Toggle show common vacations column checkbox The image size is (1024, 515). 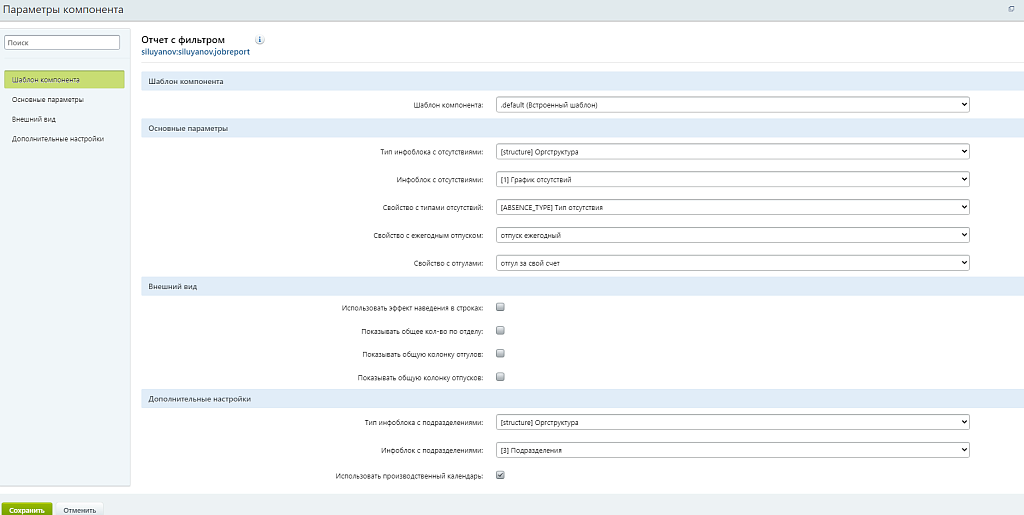pos(501,377)
